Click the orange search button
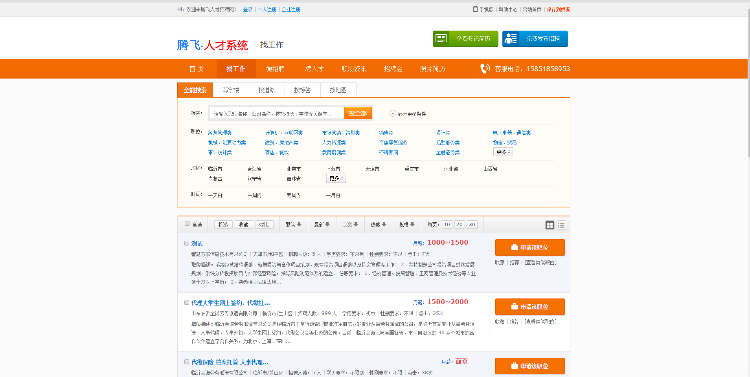This screenshot has height=377, width=750. tap(358, 113)
